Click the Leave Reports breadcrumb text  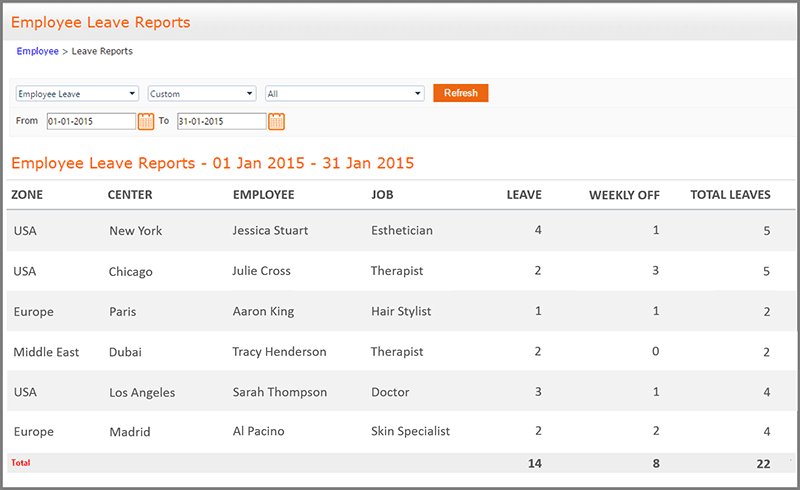(x=102, y=51)
